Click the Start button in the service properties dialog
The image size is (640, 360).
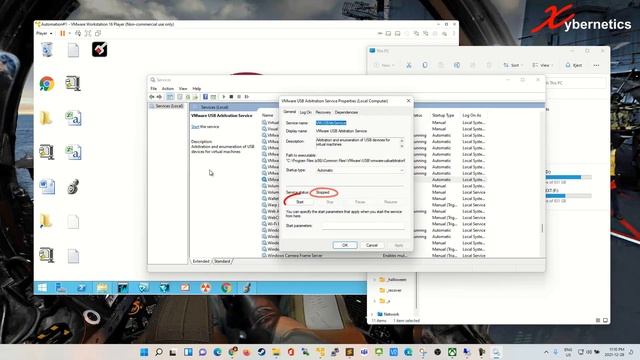point(300,202)
